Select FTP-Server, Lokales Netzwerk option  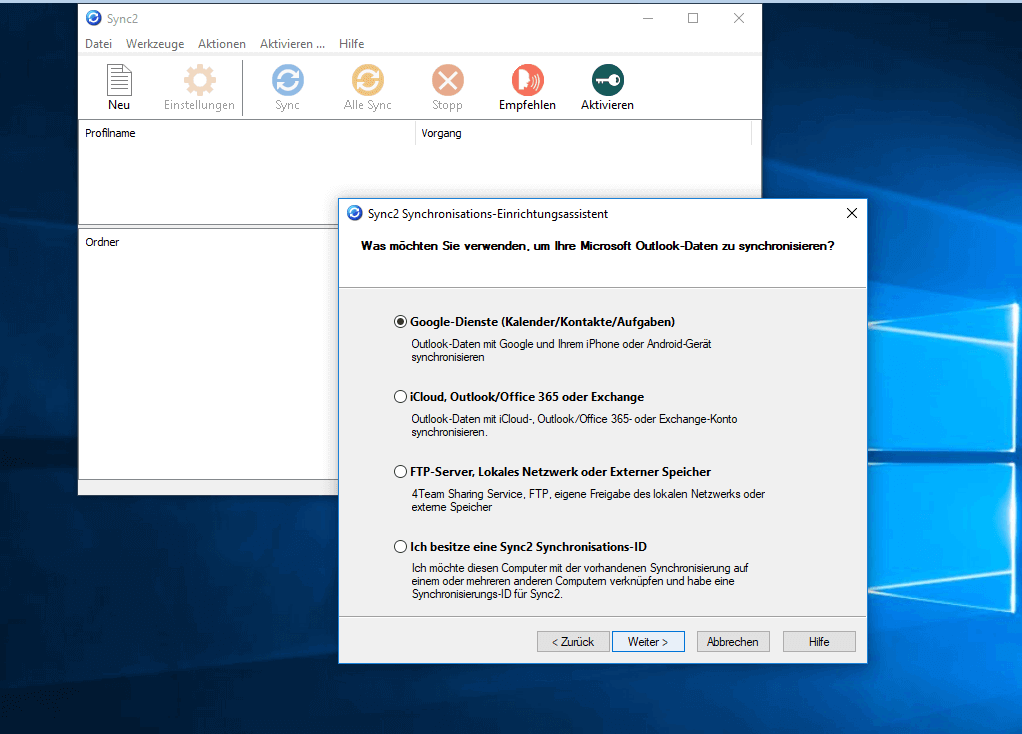[x=401, y=472]
